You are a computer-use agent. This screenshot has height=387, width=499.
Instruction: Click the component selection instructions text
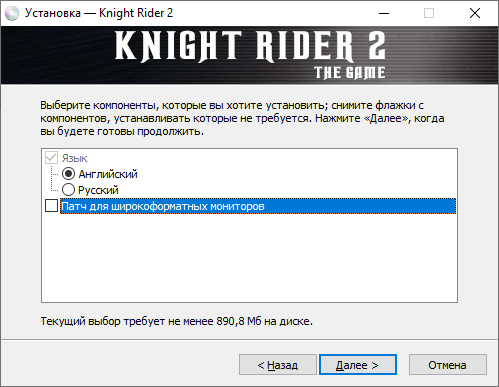click(x=242, y=118)
